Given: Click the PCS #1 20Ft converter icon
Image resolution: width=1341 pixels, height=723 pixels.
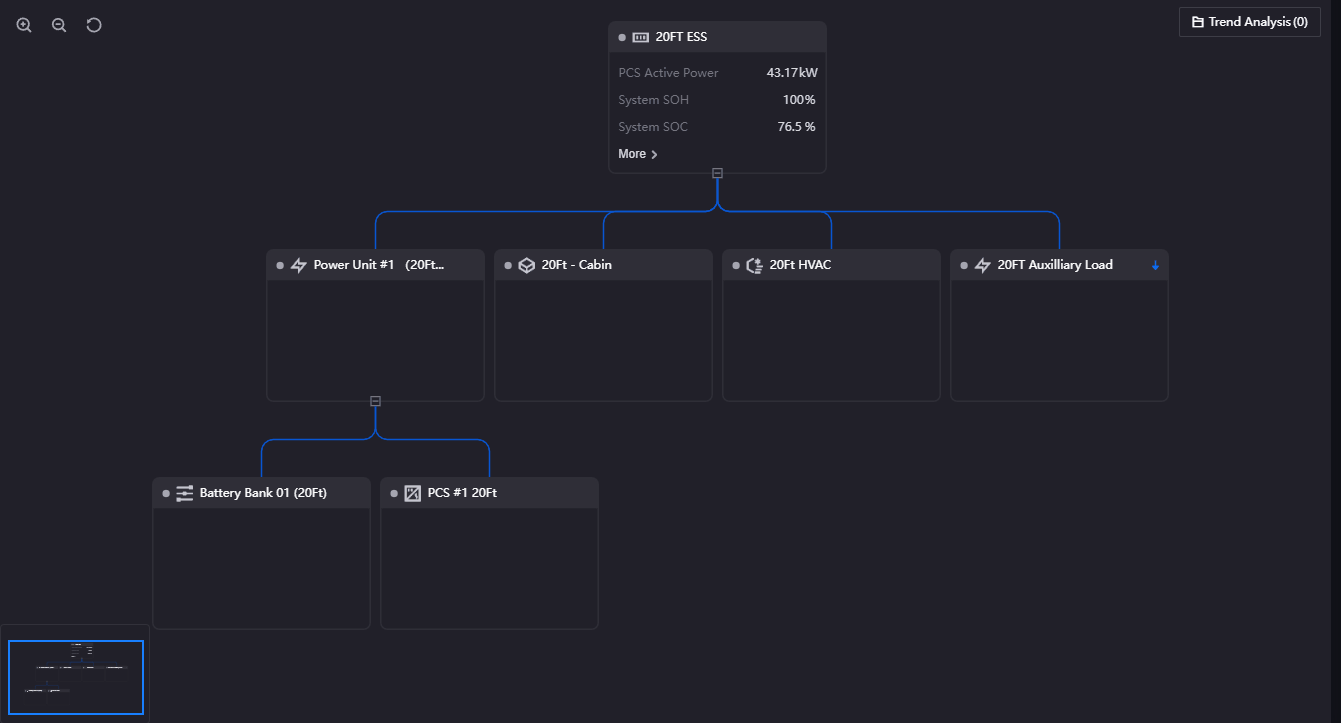Looking at the screenshot, I should click(x=412, y=493).
